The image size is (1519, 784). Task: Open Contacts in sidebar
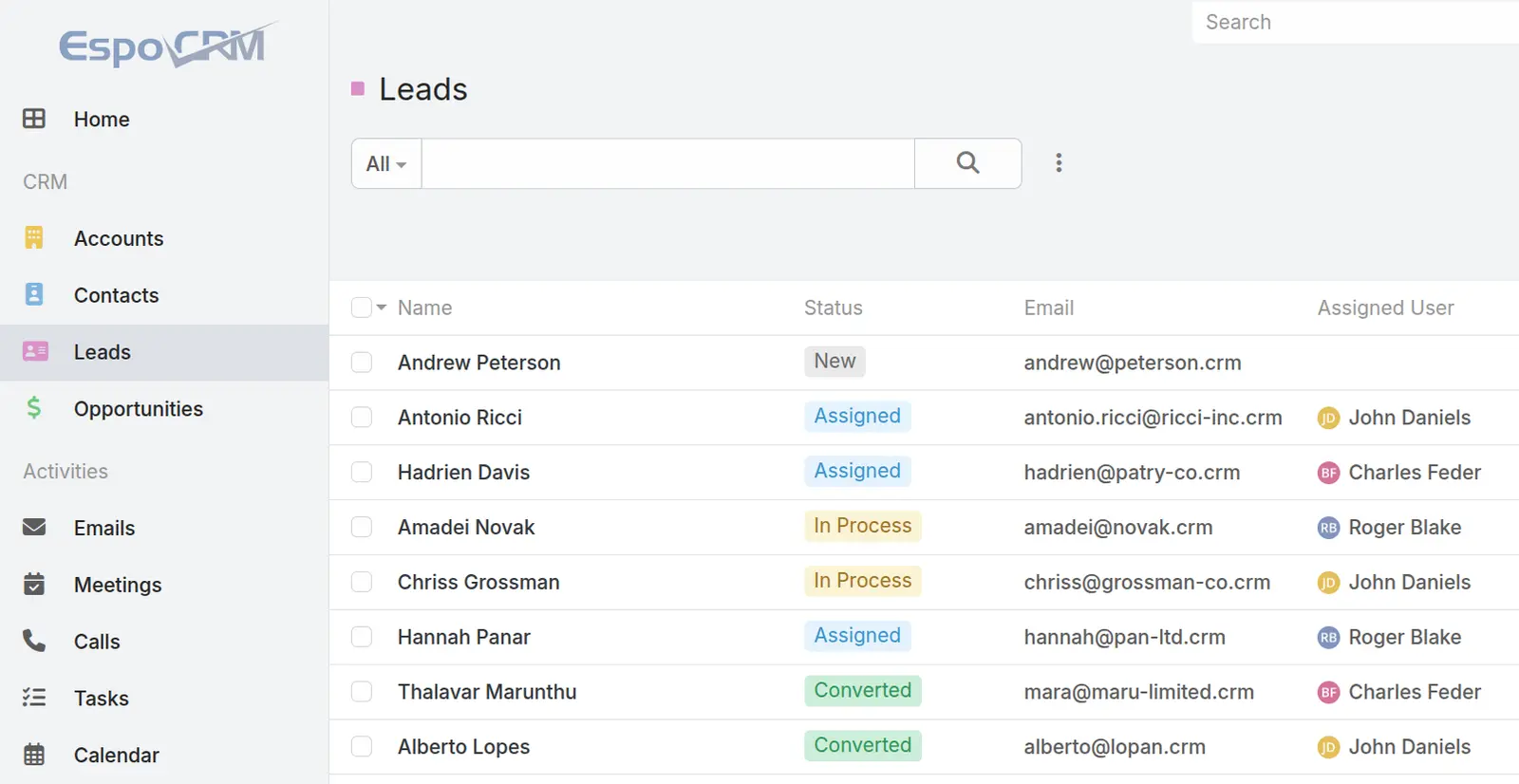point(117,295)
